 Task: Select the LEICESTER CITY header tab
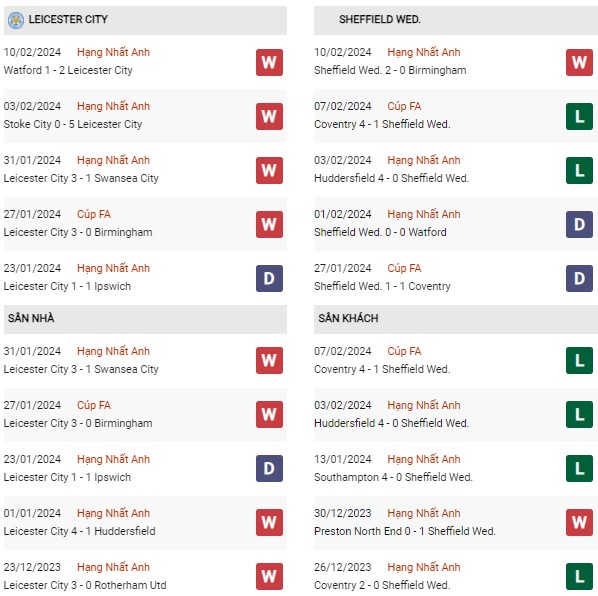pos(145,20)
